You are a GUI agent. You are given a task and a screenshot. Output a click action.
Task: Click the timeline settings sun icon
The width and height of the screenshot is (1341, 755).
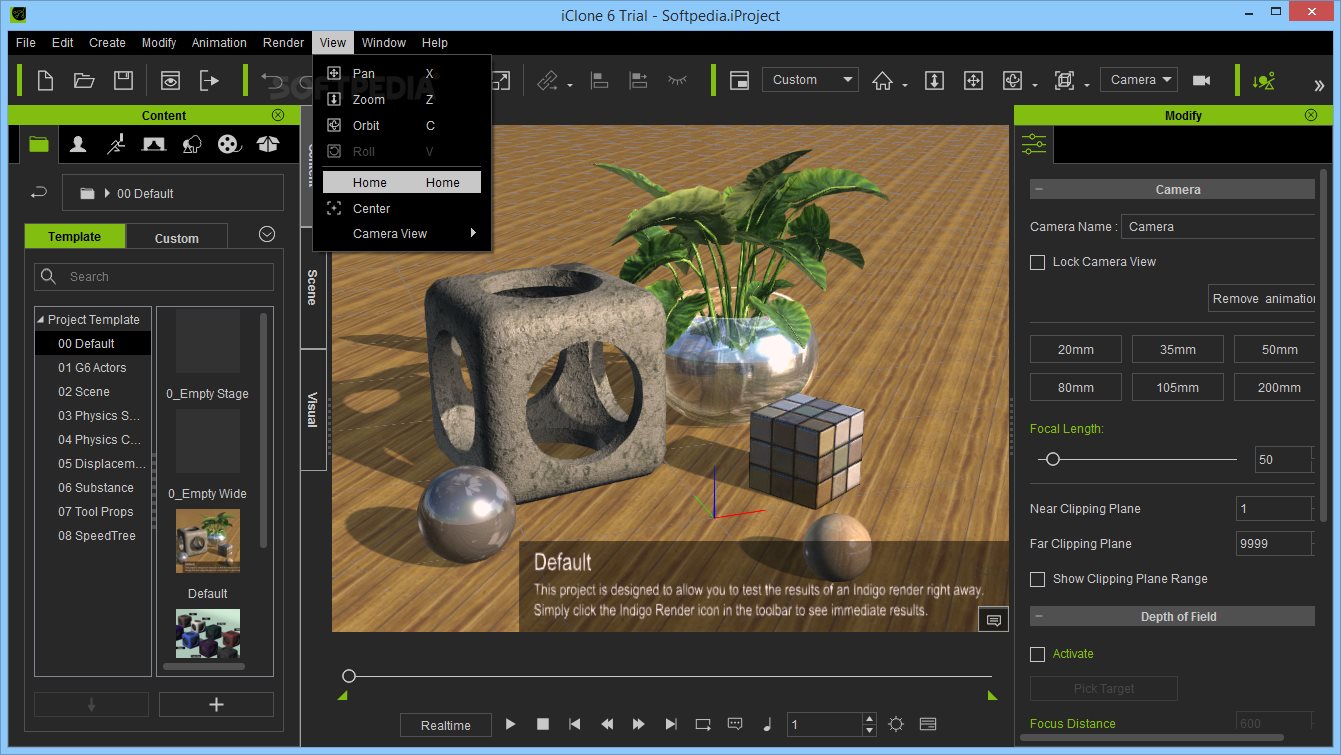click(896, 724)
